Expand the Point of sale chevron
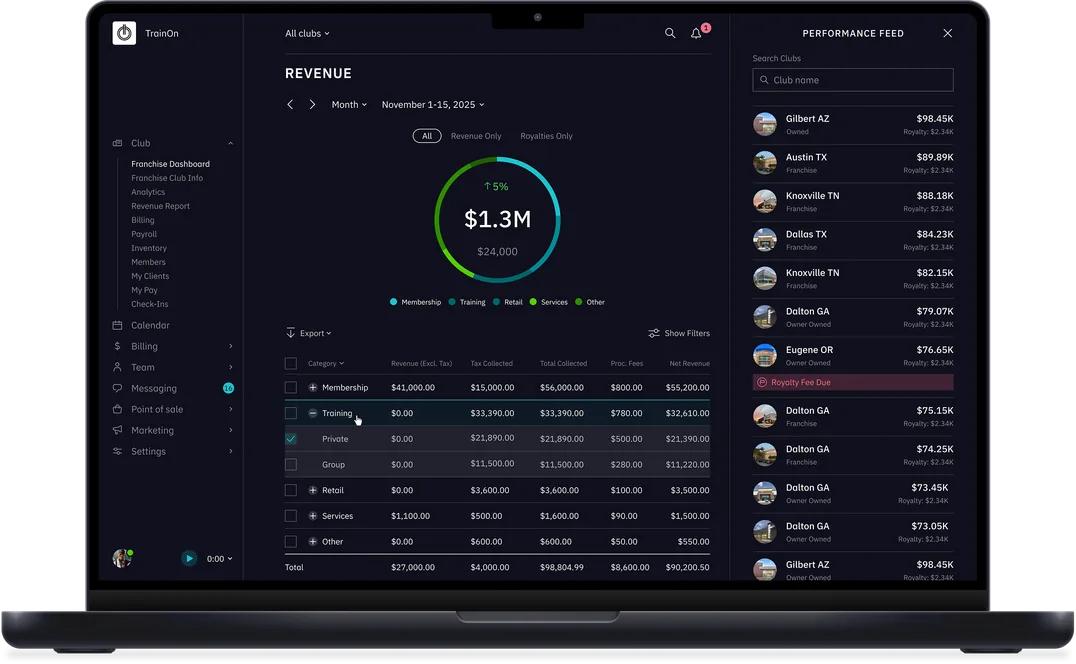Screen dimensions: 1076x664 point(231,410)
